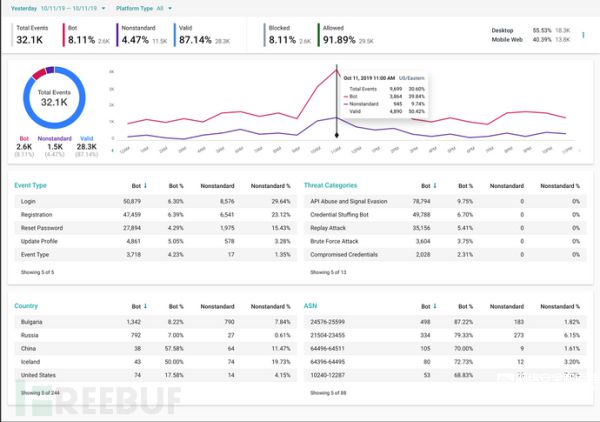Viewport: 600px width, 422px height.
Task: Click the 11AM peak marker on chart
Action: click(336, 72)
